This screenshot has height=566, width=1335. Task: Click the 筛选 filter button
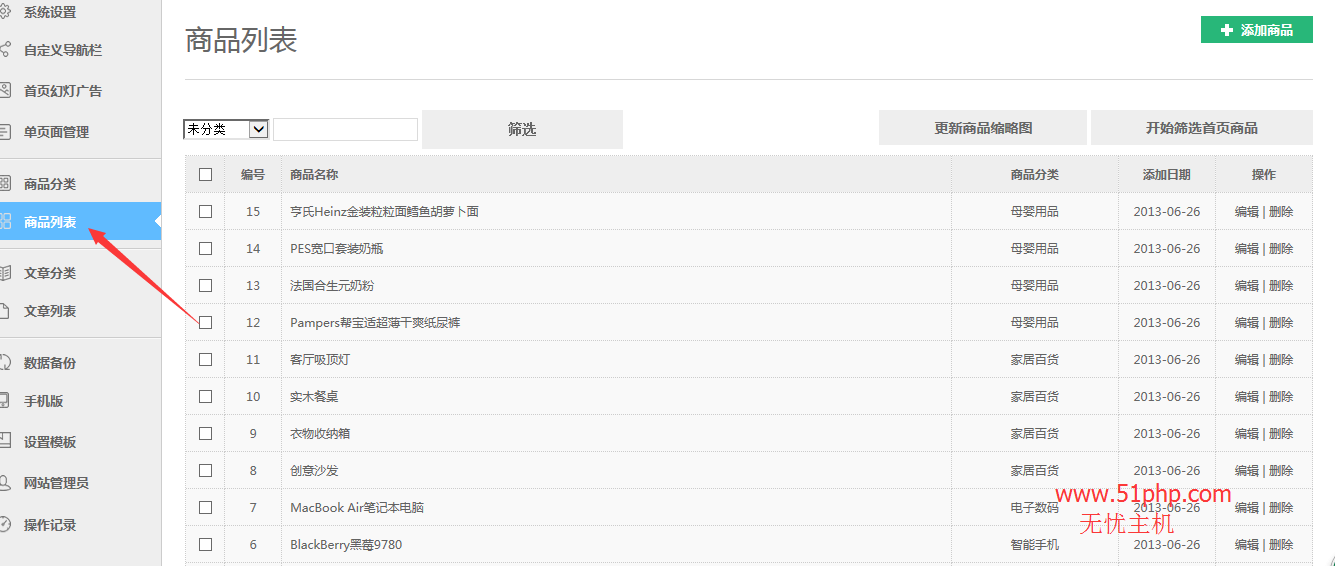(522, 129)
